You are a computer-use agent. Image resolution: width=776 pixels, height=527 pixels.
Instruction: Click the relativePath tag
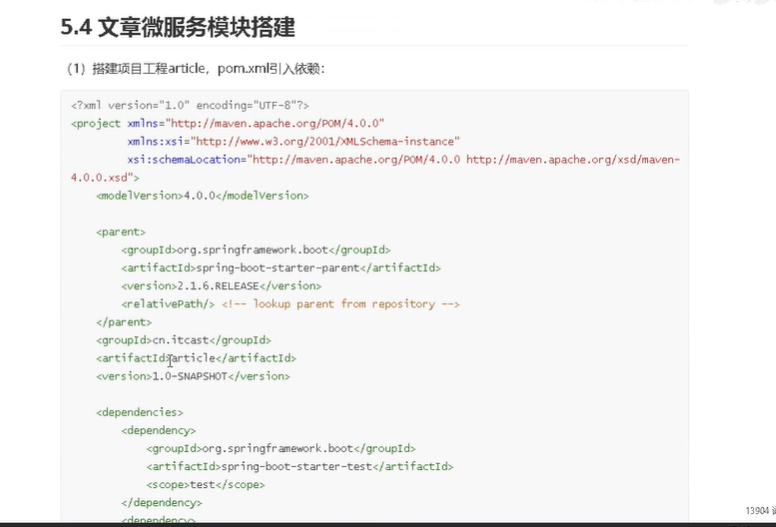pyautogui.click(x=168, y=304)
